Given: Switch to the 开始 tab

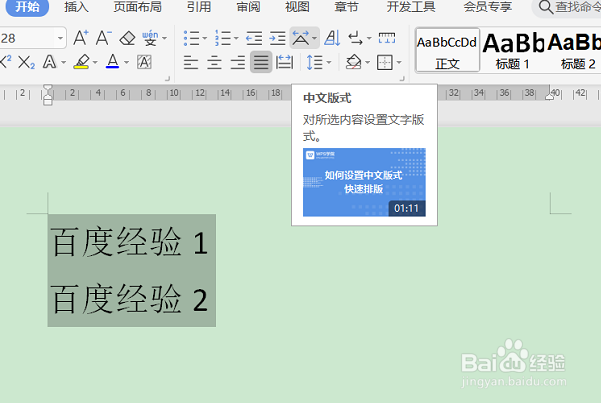Looking at the screenshot, I should click(x=27, y=7).
